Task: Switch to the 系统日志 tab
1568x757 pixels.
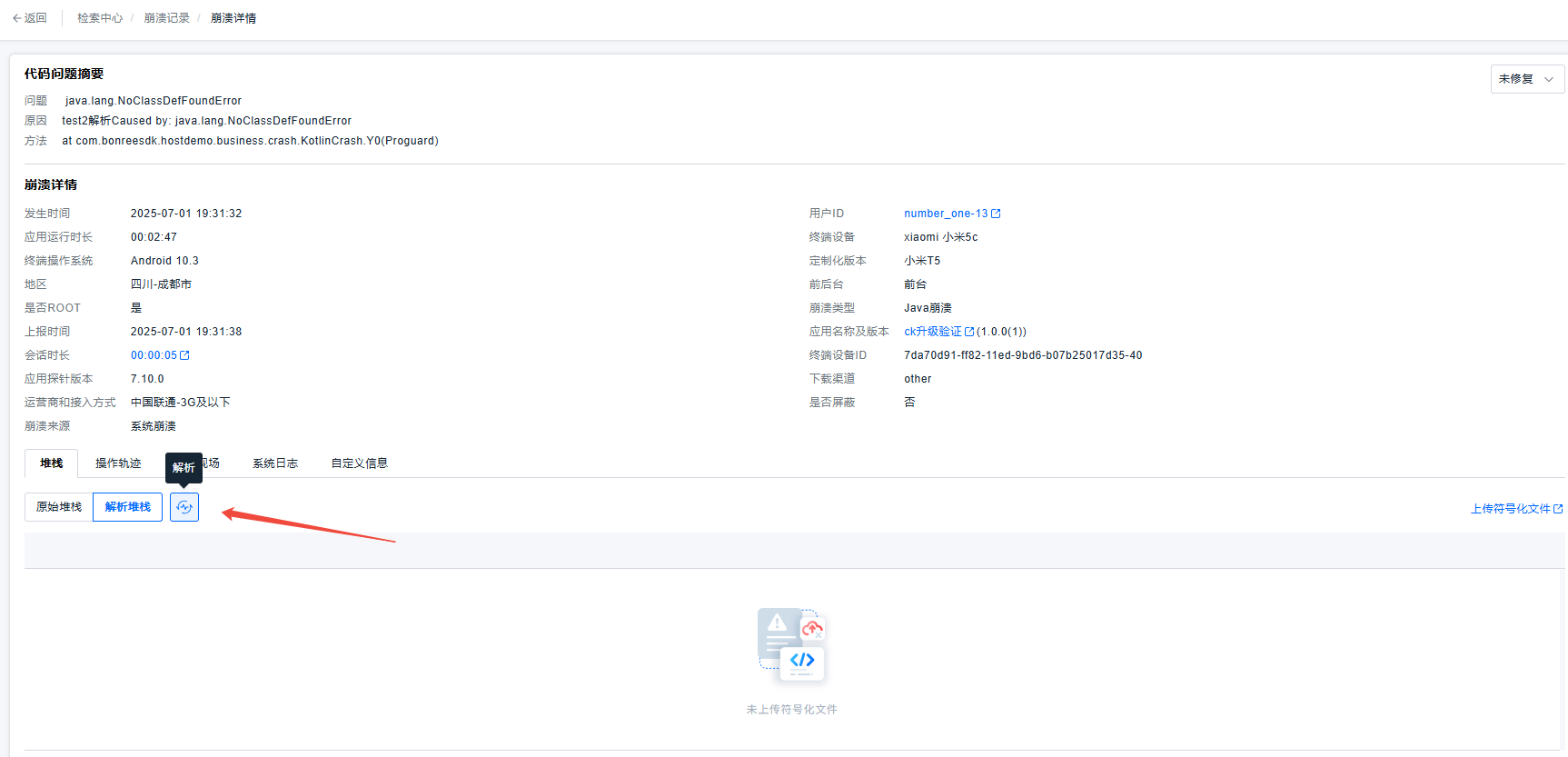Action: 275,463
